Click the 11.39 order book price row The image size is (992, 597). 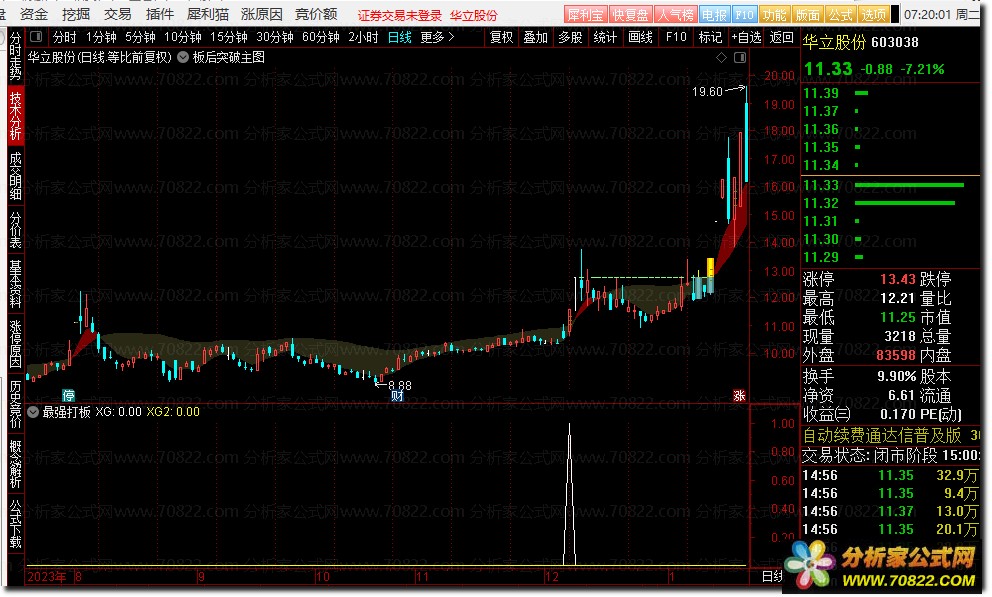click(x=891, y=93)
